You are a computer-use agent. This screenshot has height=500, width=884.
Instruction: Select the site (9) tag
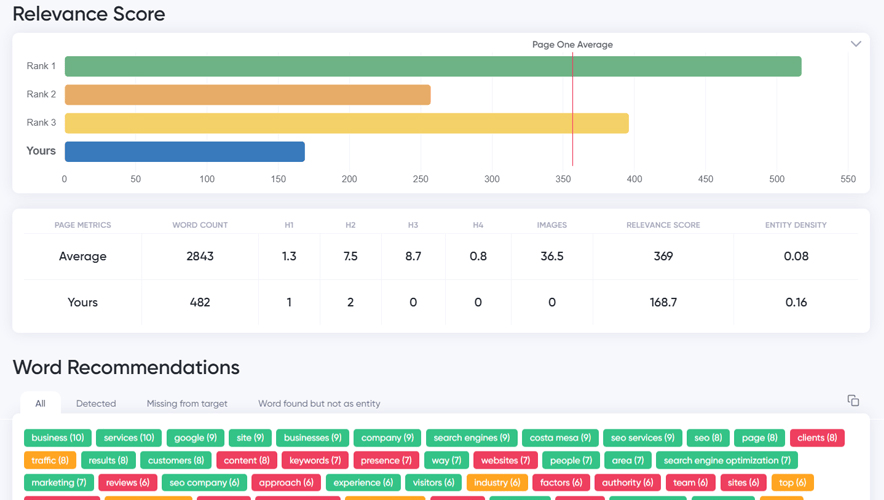[x=250, y=438]
